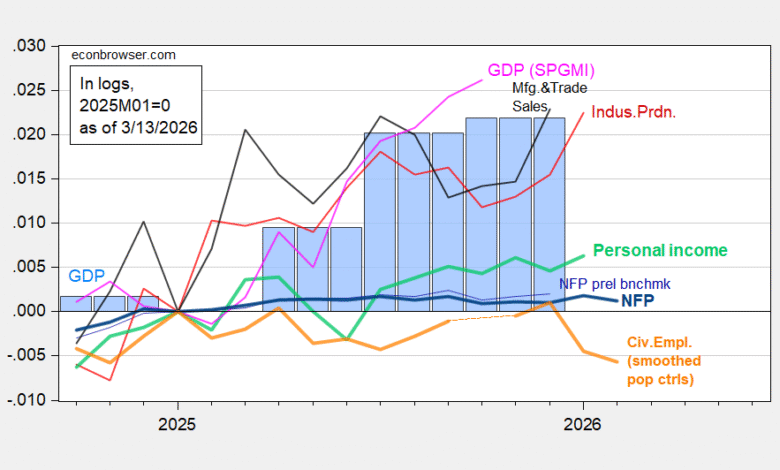
Task: Click the .030 y-axis tick label
Action: coord(31,46)
